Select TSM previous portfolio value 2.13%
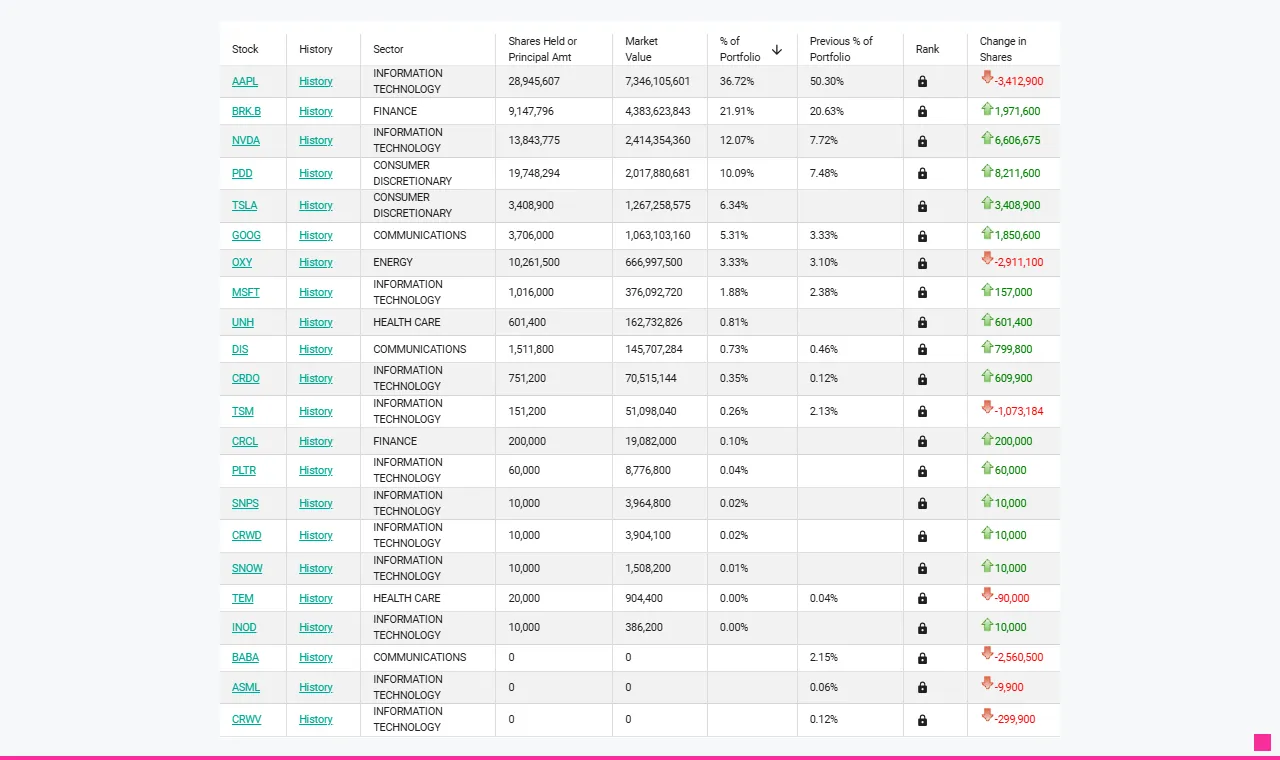The width and height of the screenshot is (1280, 760). tap(824, 412)
